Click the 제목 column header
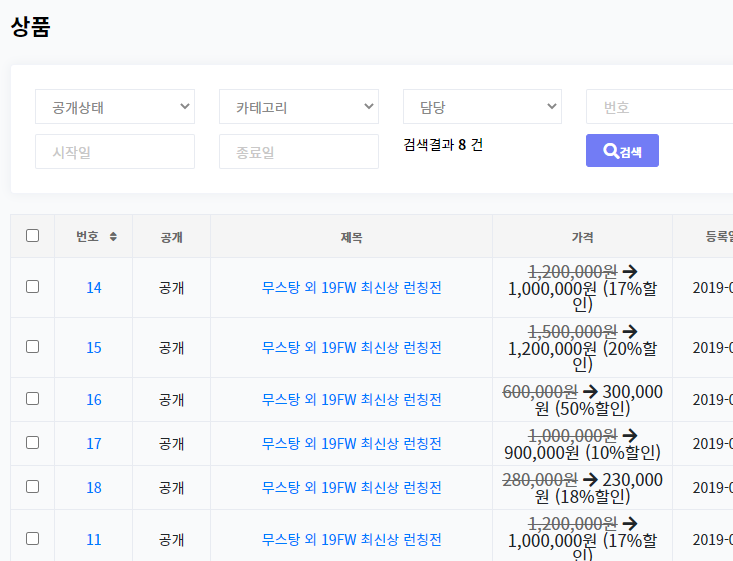The image size is (733, 561). [x=351, y=237]
